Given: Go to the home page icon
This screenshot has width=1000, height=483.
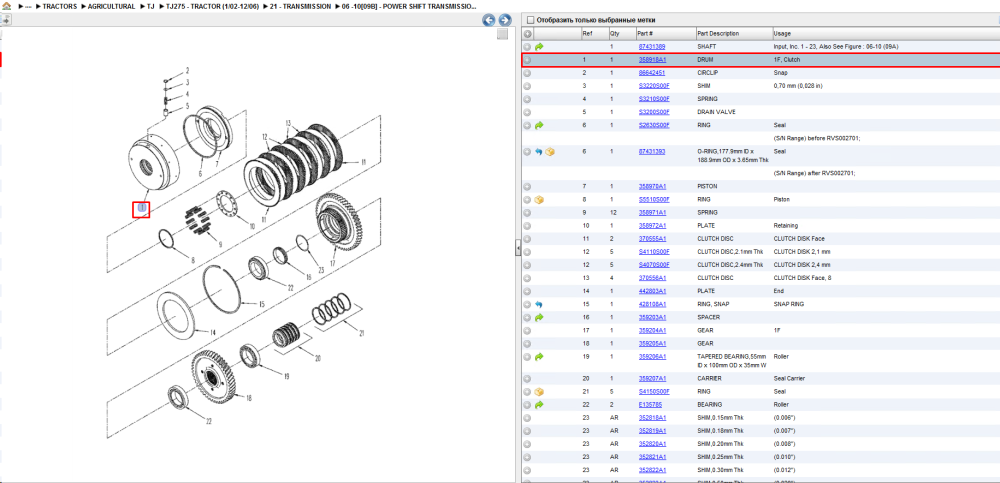Looking at the screenshot, I should (6, 6).
